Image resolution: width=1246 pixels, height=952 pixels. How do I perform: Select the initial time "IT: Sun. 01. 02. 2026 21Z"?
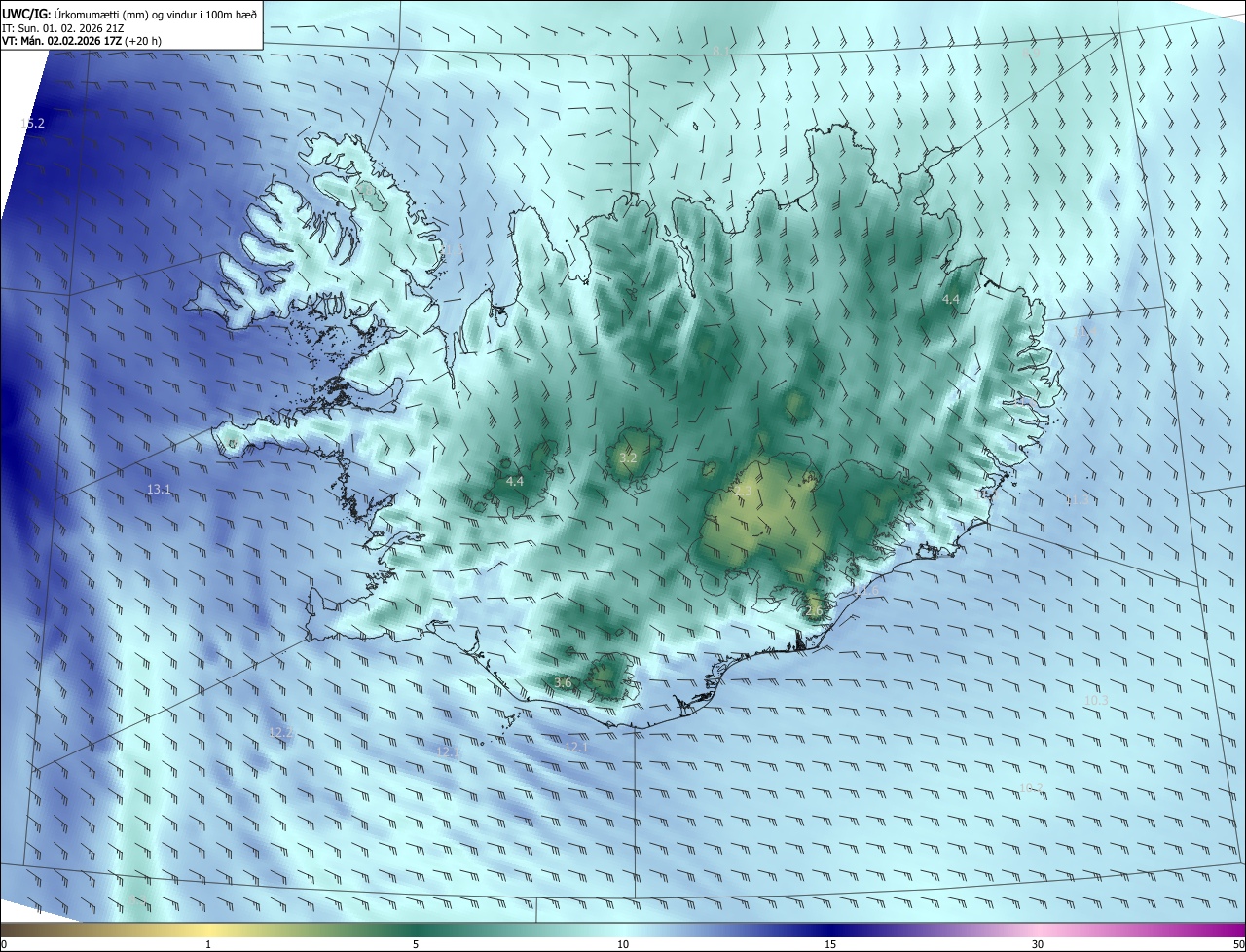(61, 28)
